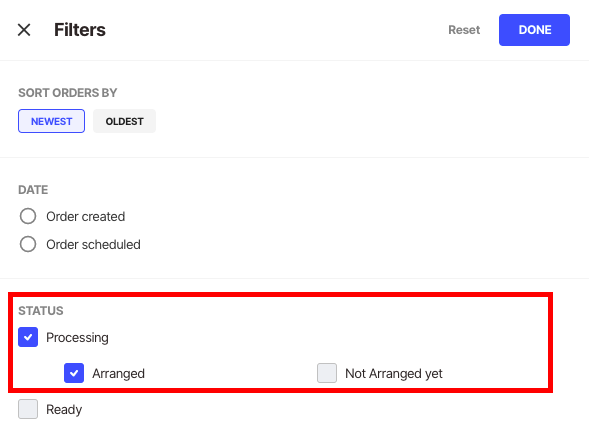Confirm filters with the DONE button
The height and width of the screenshot is (443, 589).
pos(534,30)
